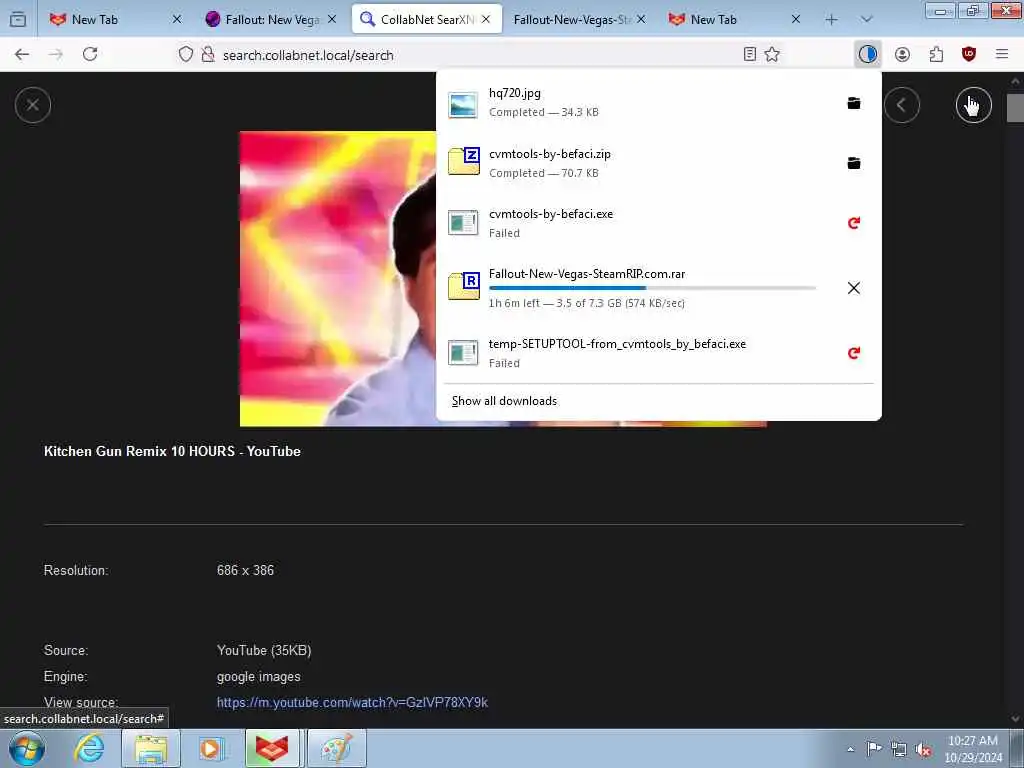This screenshot has width=1024, height=768.
Task: Close the image detail view with X
Action: coord(33,104)
